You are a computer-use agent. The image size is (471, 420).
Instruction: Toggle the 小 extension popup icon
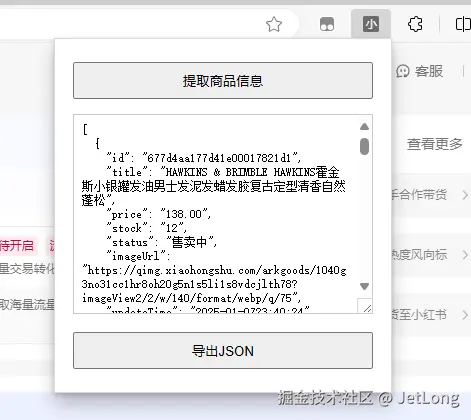[x=371, y=24]
